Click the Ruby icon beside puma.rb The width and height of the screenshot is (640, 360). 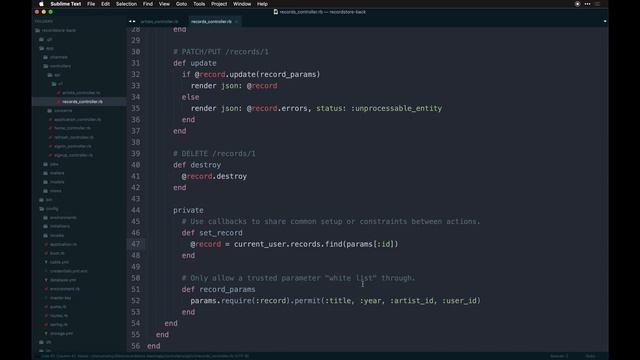(46, 307)
